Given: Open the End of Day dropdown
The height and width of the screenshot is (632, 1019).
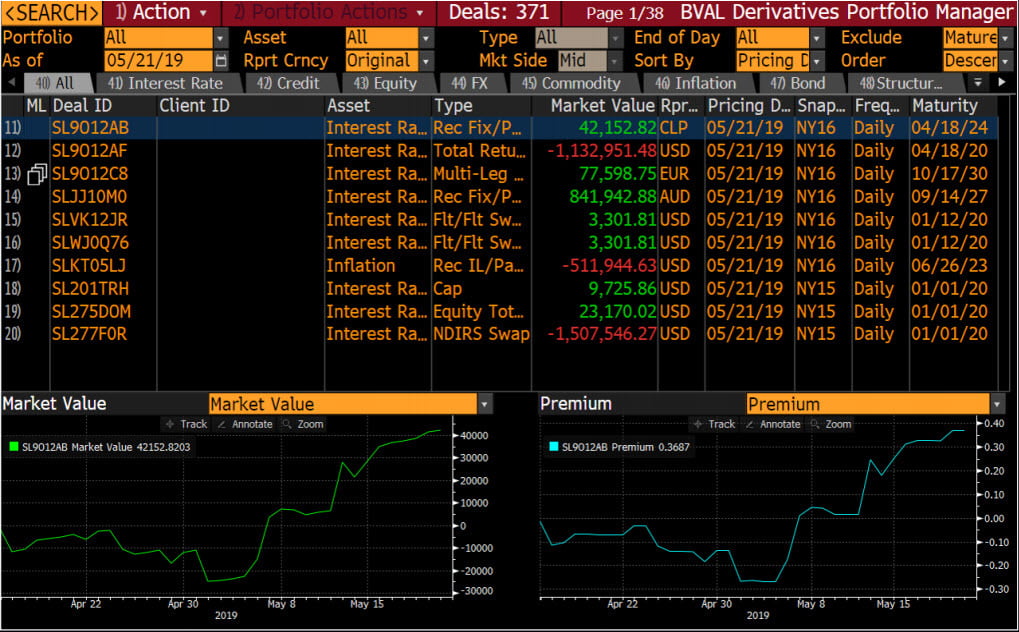Looking at the screenshot, I should pyautogui.click(x=817, y=38).
